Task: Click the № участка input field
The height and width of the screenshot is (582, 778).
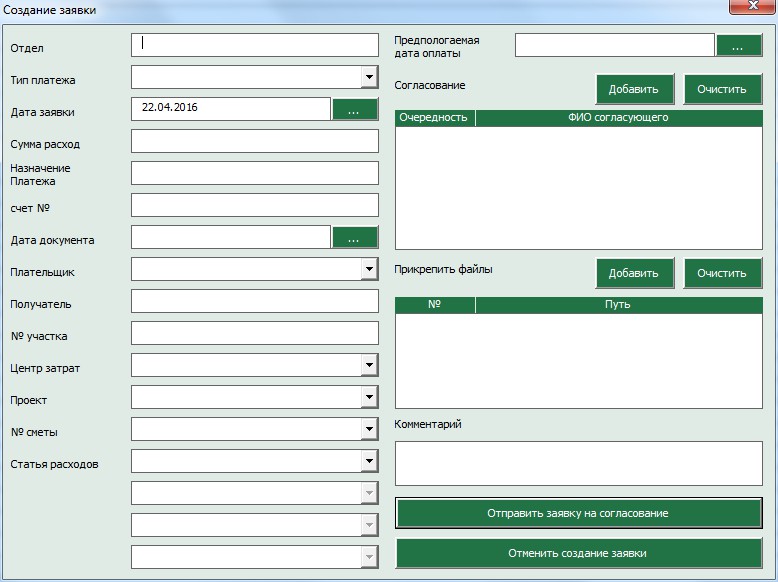Action: pyautogui.click(x=255, y=333)
